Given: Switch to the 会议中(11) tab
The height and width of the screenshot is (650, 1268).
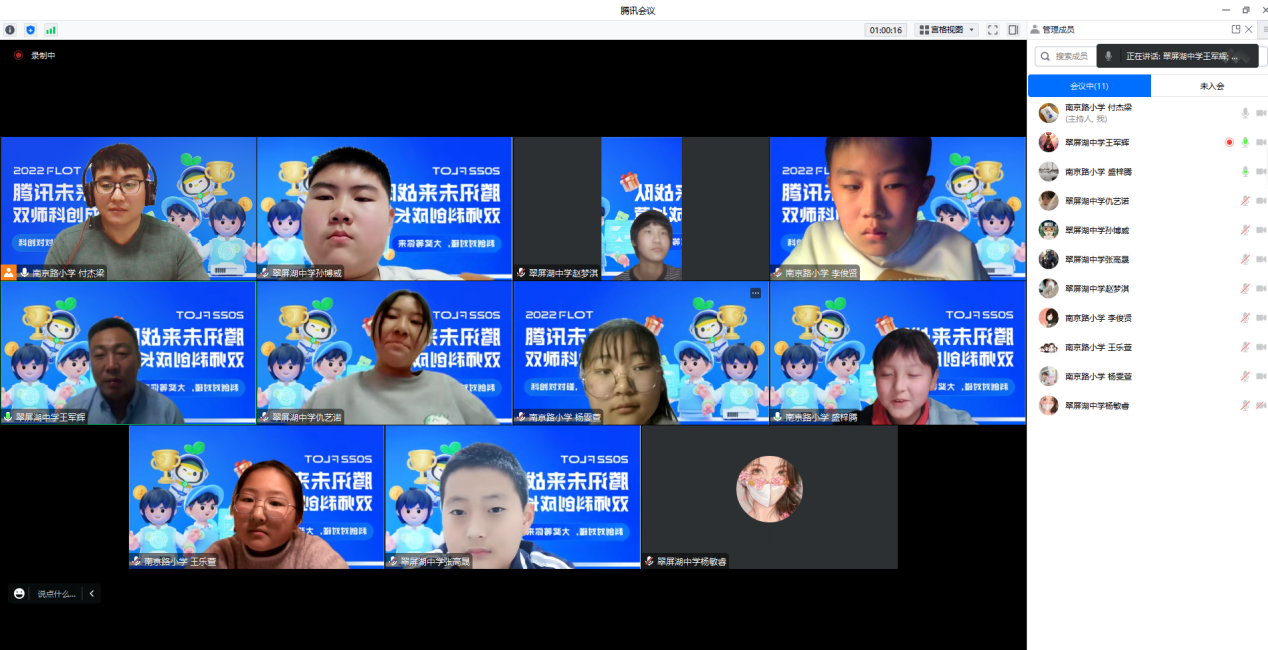Looking at the screenshot, I should pyautogui.click(x=1089, y=86).
